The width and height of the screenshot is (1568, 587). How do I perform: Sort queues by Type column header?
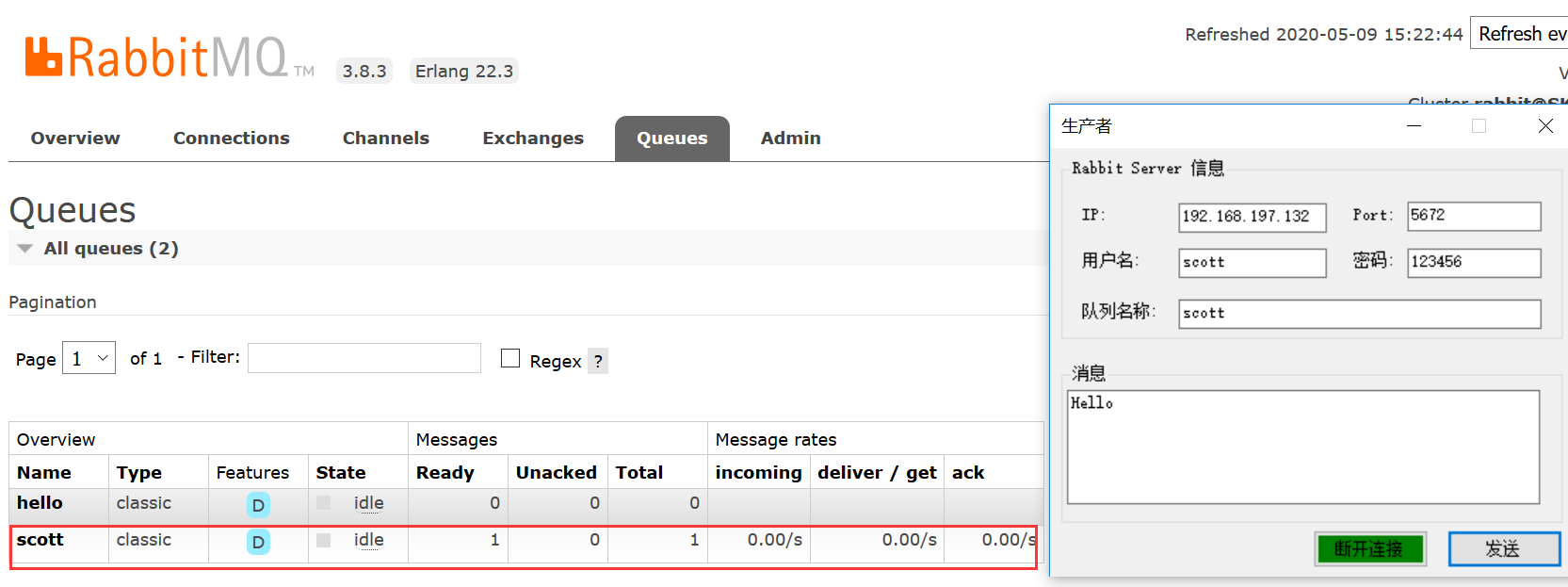139,472
